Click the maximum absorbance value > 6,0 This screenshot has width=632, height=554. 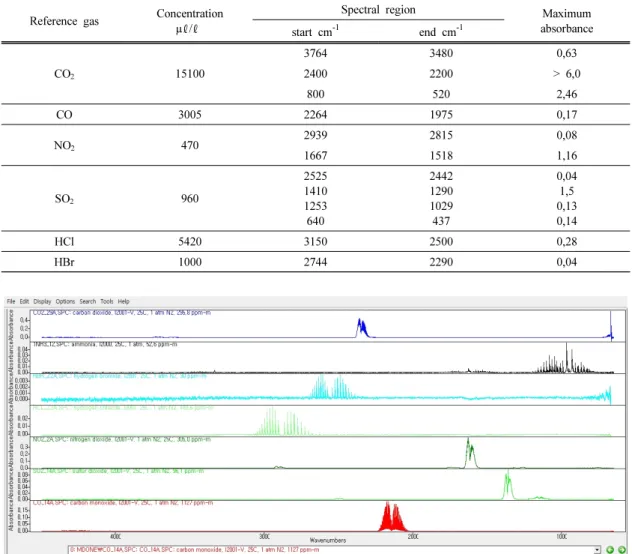tap(567, 74)
